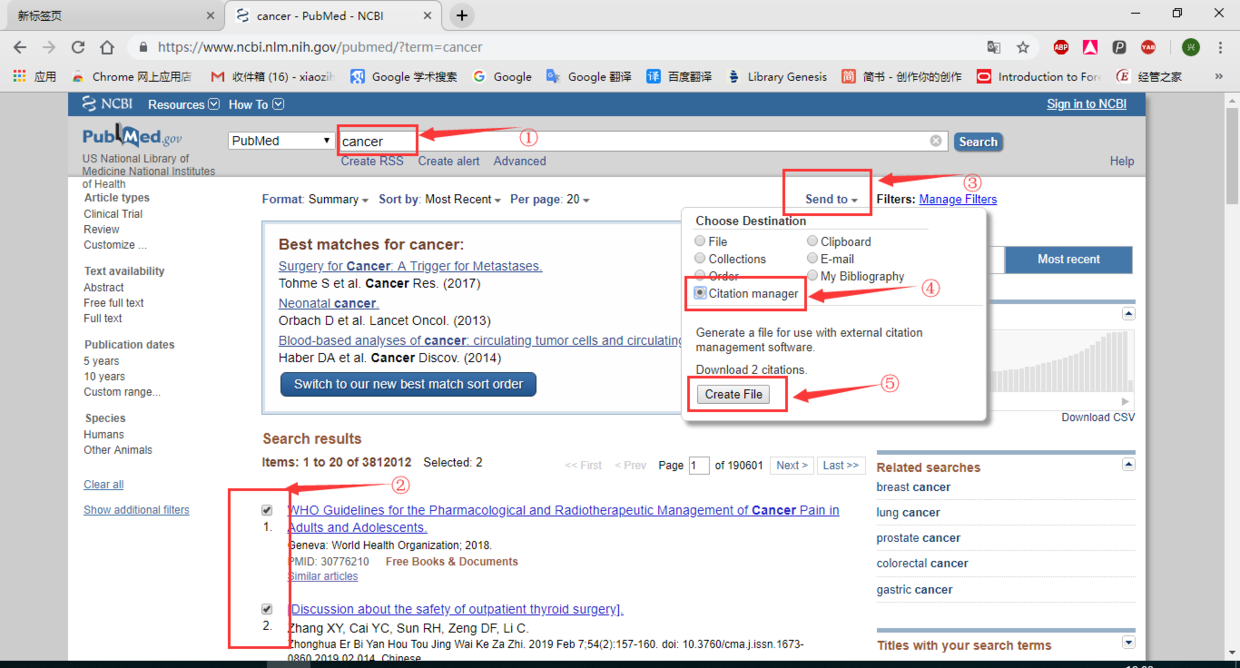Choose the Collections destination
This screenshot has height=668, width=1240.
(x=700, y=258)
